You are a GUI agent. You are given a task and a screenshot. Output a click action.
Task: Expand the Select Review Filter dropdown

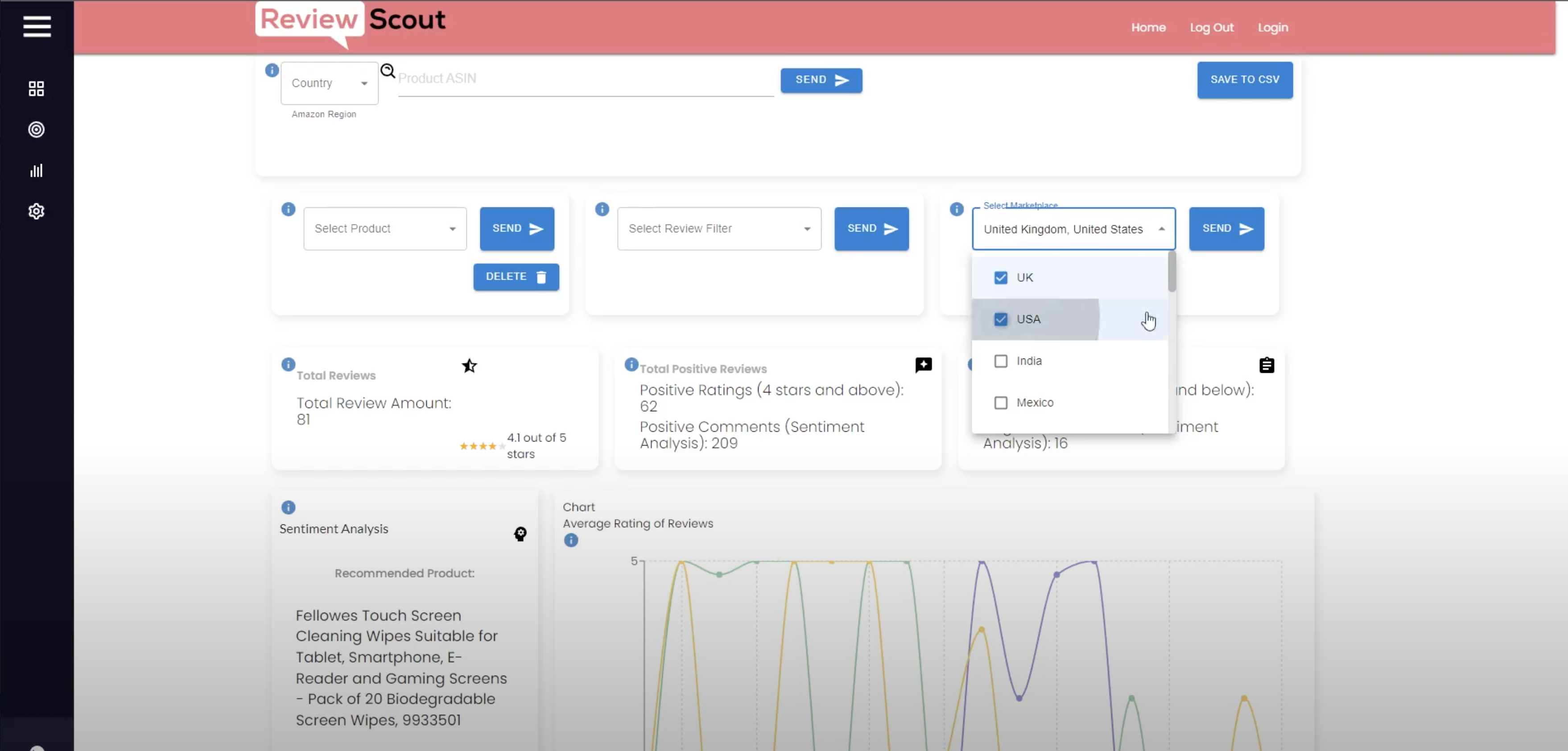coord(719,229)
